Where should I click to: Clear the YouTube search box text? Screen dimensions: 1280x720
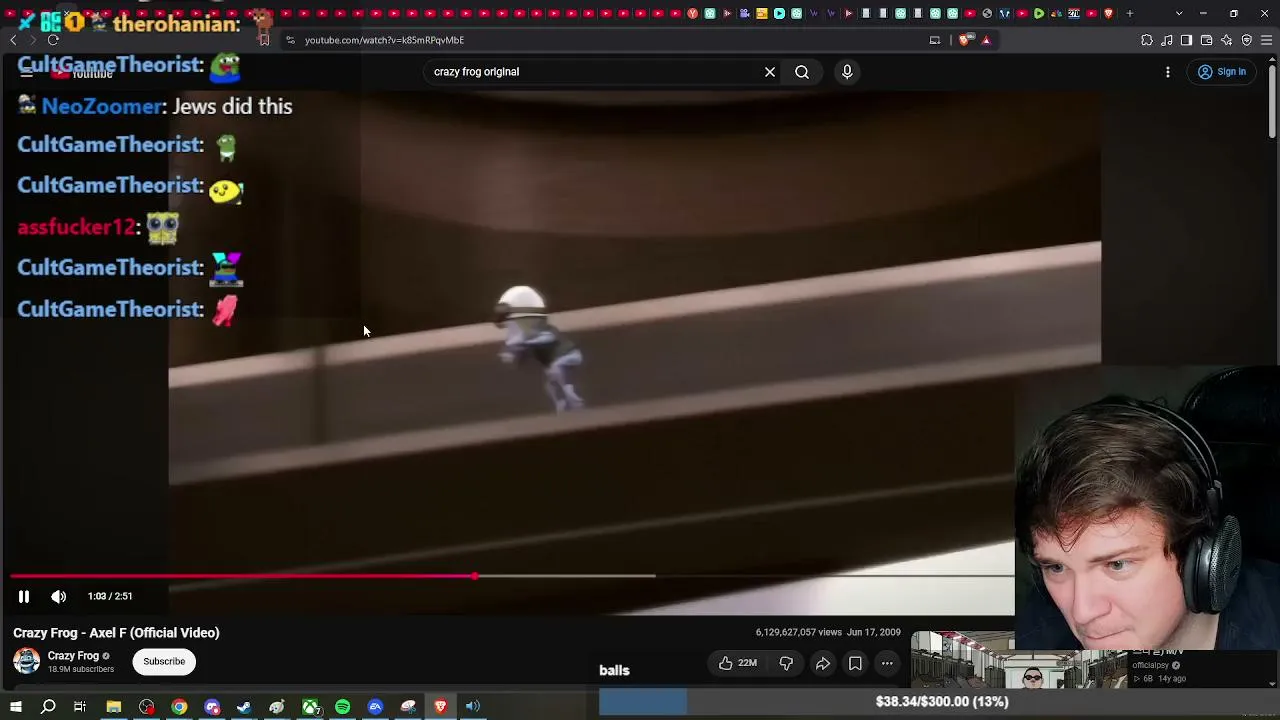tap(770, 72)
